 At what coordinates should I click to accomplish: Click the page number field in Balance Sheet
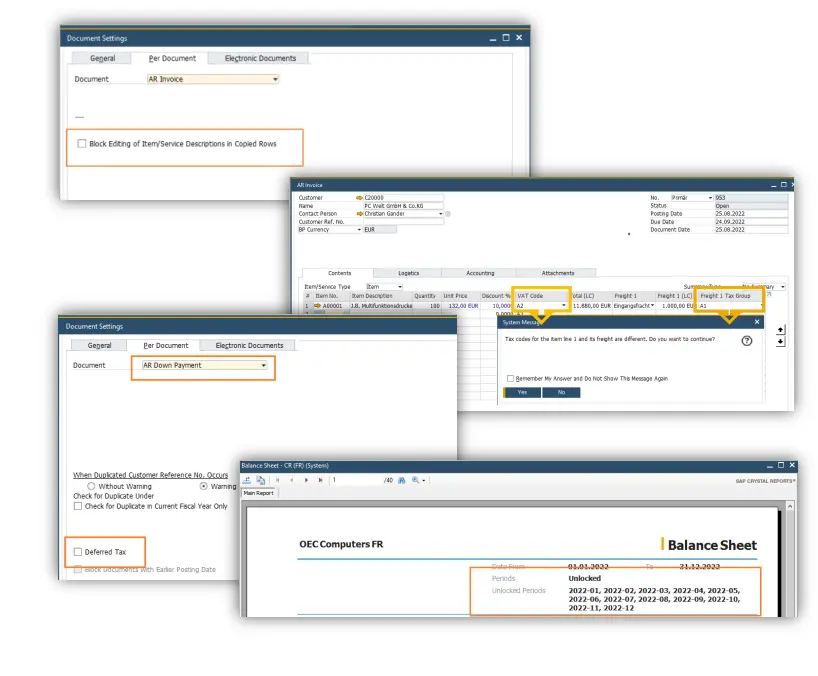click(x=356, y=480)
